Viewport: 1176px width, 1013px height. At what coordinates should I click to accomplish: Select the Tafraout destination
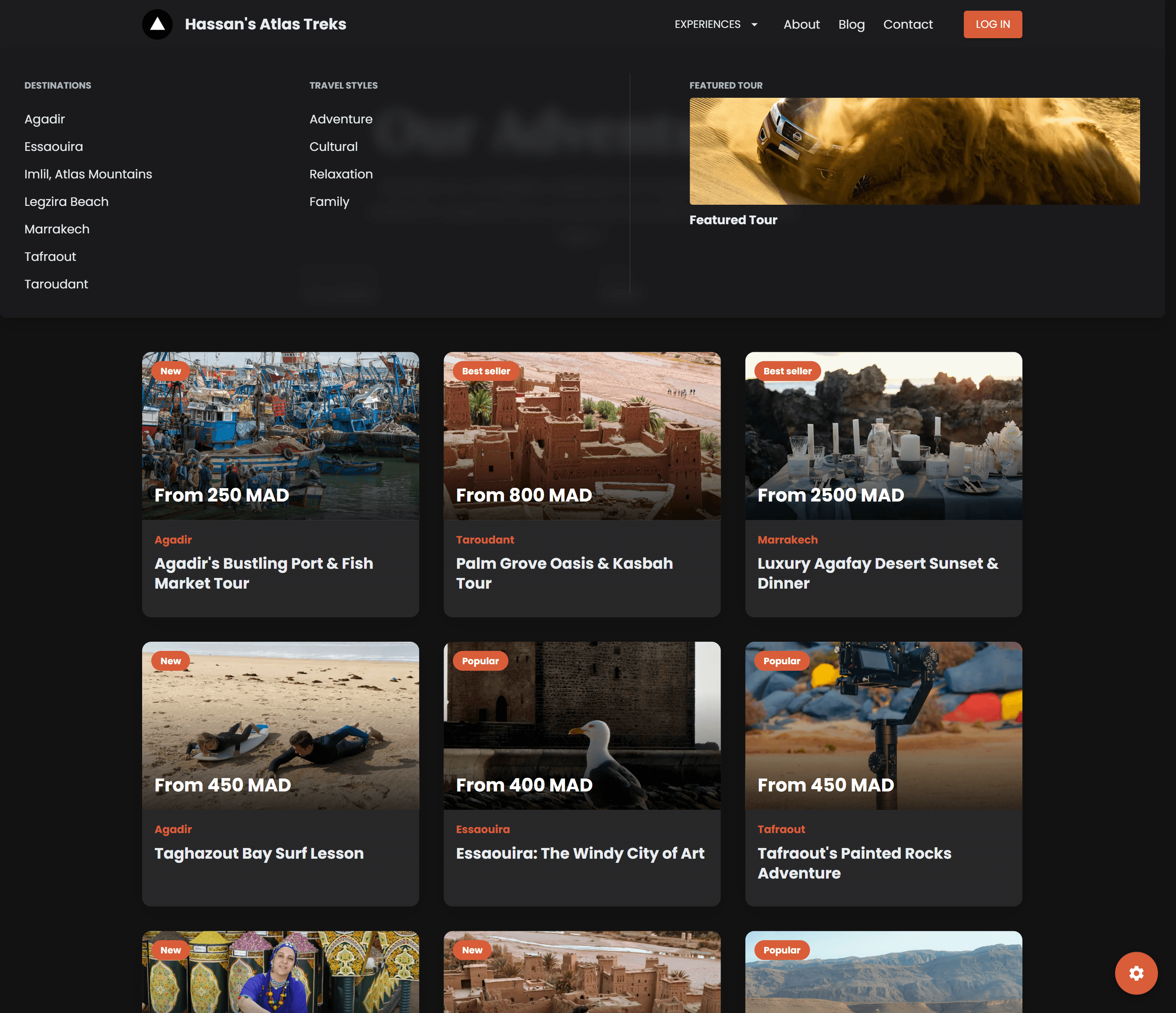50,257
